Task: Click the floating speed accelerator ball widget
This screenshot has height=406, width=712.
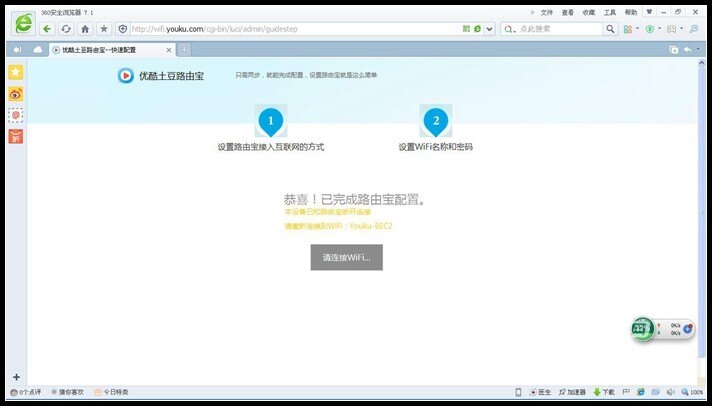Action: 643,328
